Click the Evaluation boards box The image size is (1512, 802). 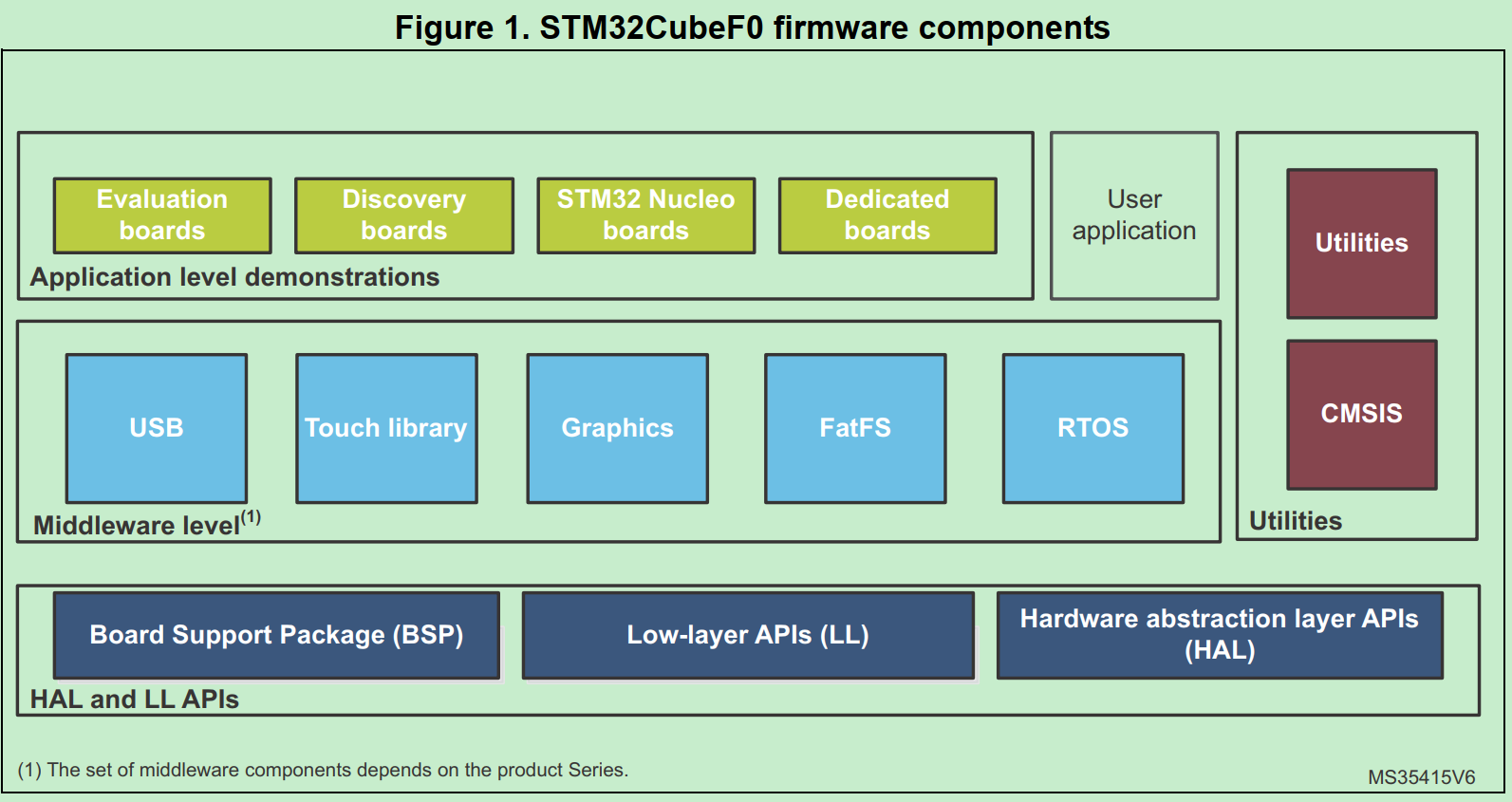162,215
